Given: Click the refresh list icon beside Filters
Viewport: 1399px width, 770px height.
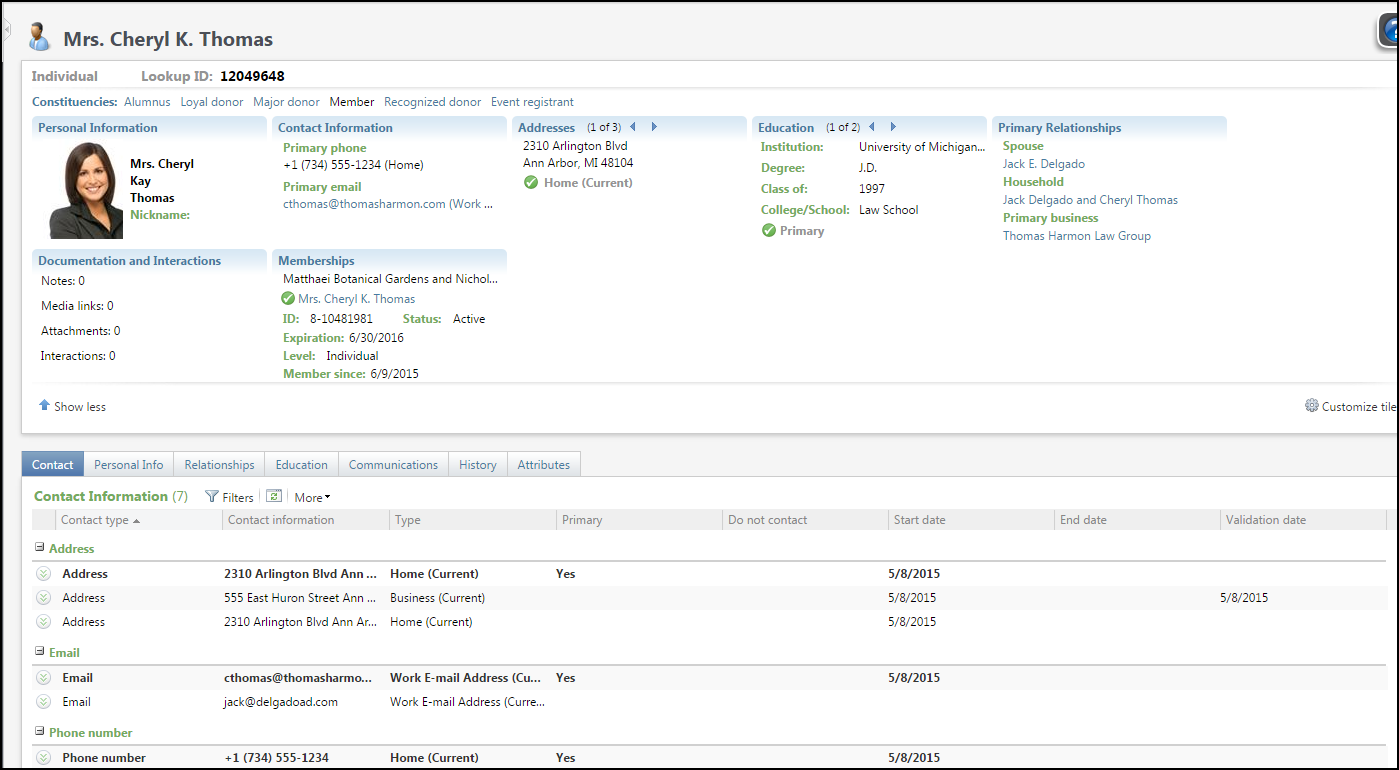Looking at the screenshot, I should [x=274, y=496].
